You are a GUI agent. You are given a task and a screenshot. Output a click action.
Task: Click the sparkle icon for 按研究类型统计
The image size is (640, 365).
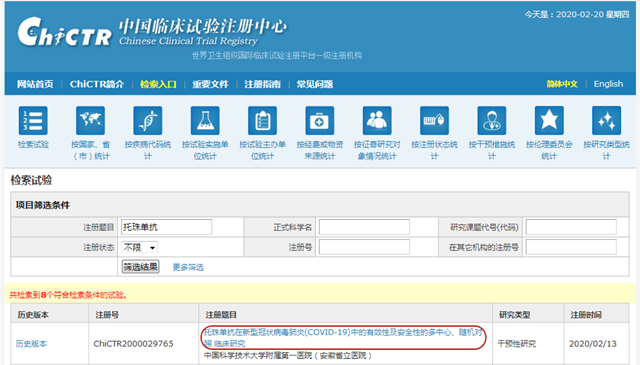(x=607, y=120)
